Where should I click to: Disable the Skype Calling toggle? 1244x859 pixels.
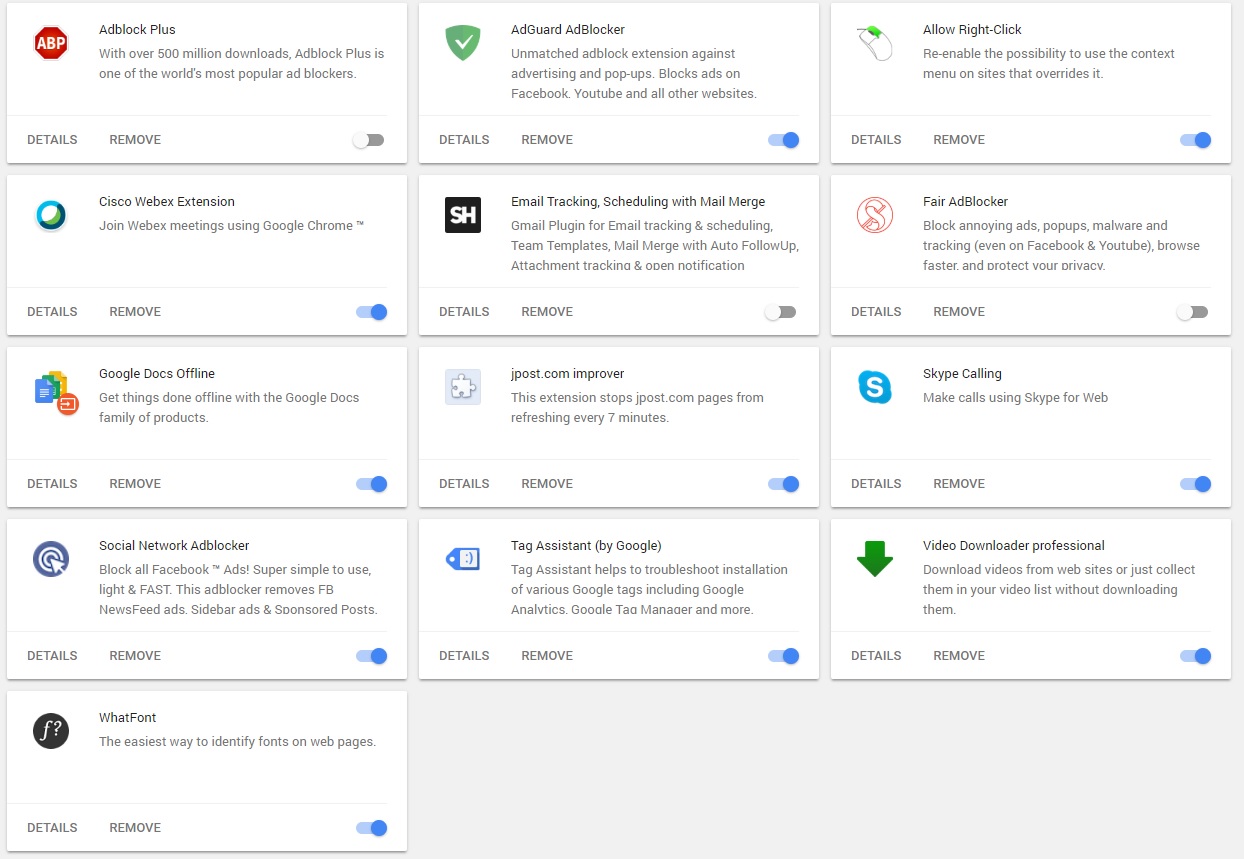1195,484
